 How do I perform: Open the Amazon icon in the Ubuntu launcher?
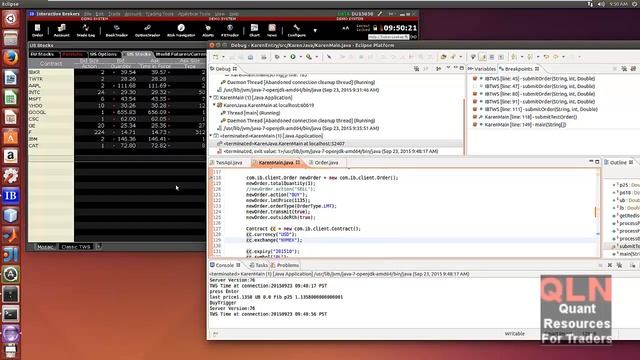point(11,156)
